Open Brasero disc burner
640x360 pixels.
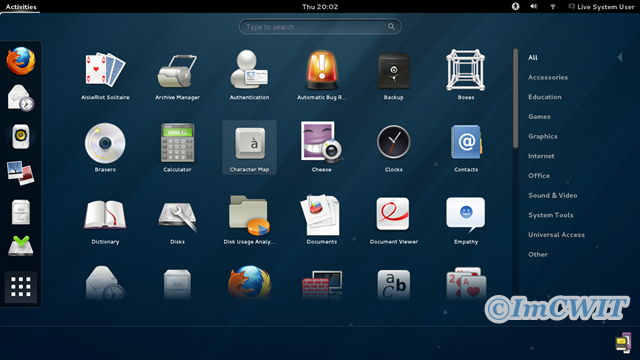pyautogui.click(x=105, y=147)
